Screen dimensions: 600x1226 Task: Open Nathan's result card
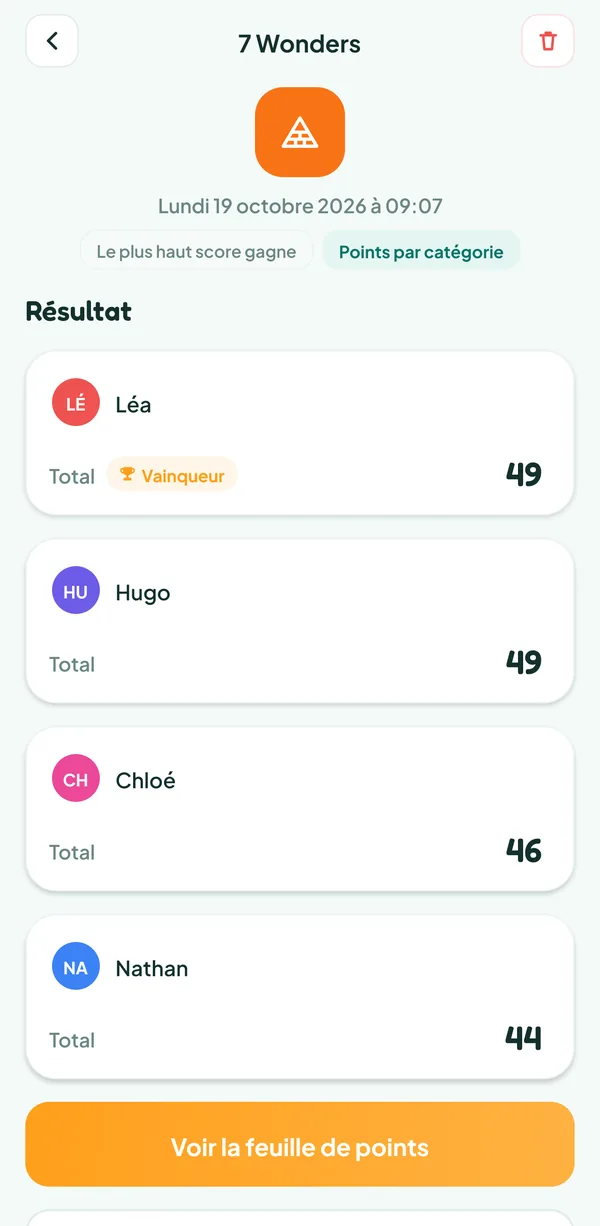pos(300,997)
